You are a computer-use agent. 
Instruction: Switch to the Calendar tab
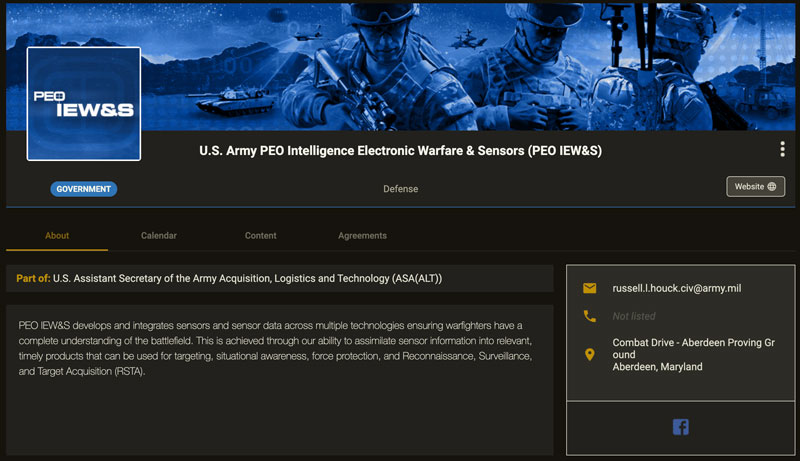coord(159,236)
